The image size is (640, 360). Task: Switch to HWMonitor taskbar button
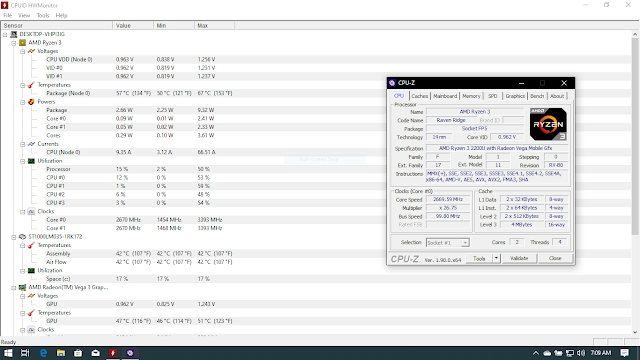click(x=113, y=353)
